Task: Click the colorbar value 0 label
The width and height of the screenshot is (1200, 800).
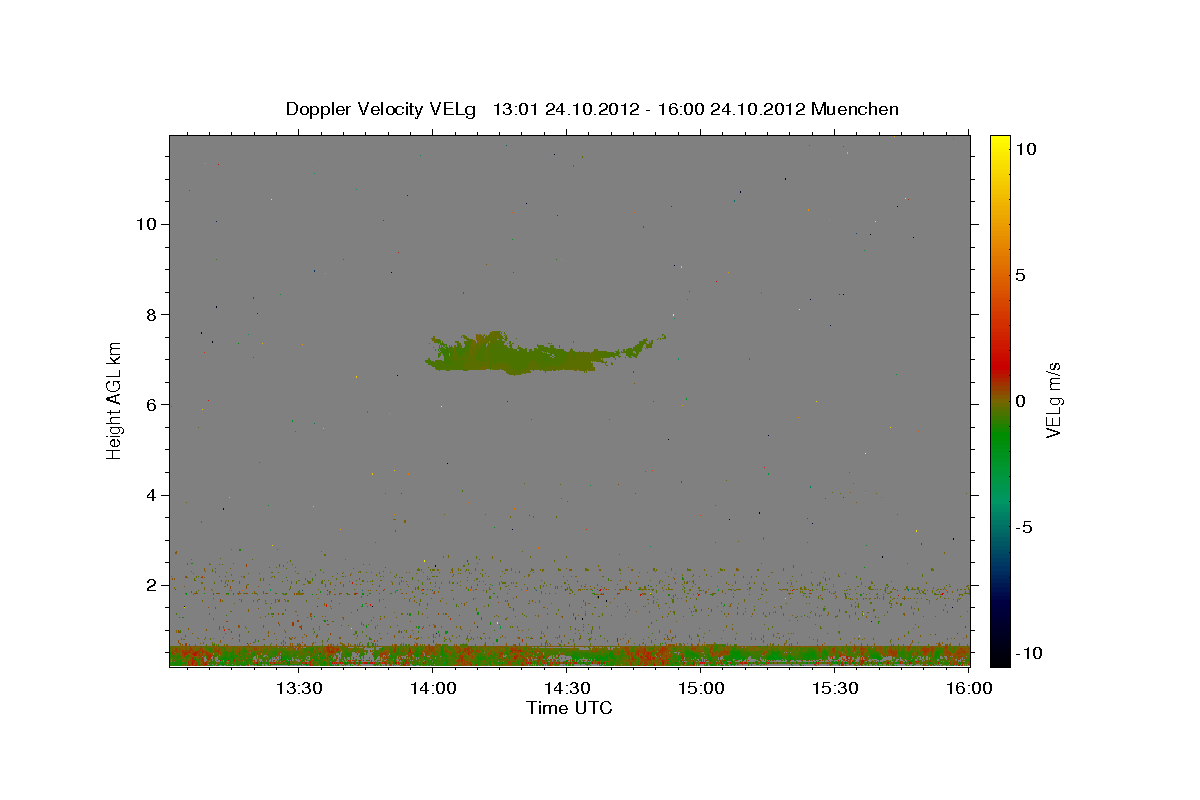Action: tap(1020, 401)
